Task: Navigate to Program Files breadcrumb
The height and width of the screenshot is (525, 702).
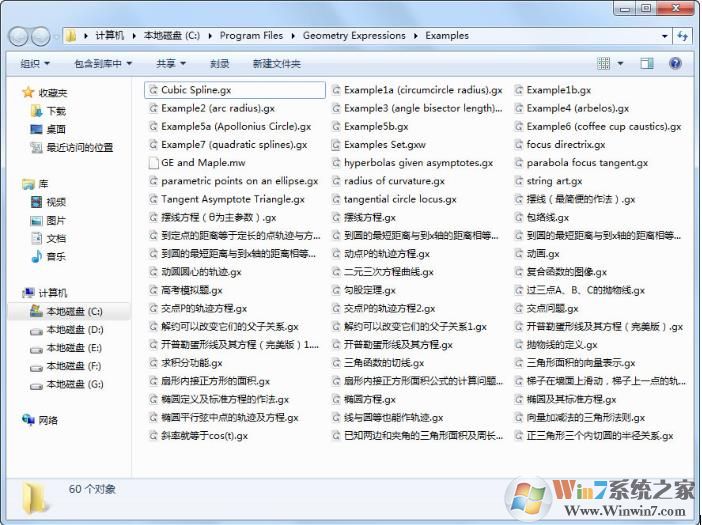Action: tap(251, 35)
